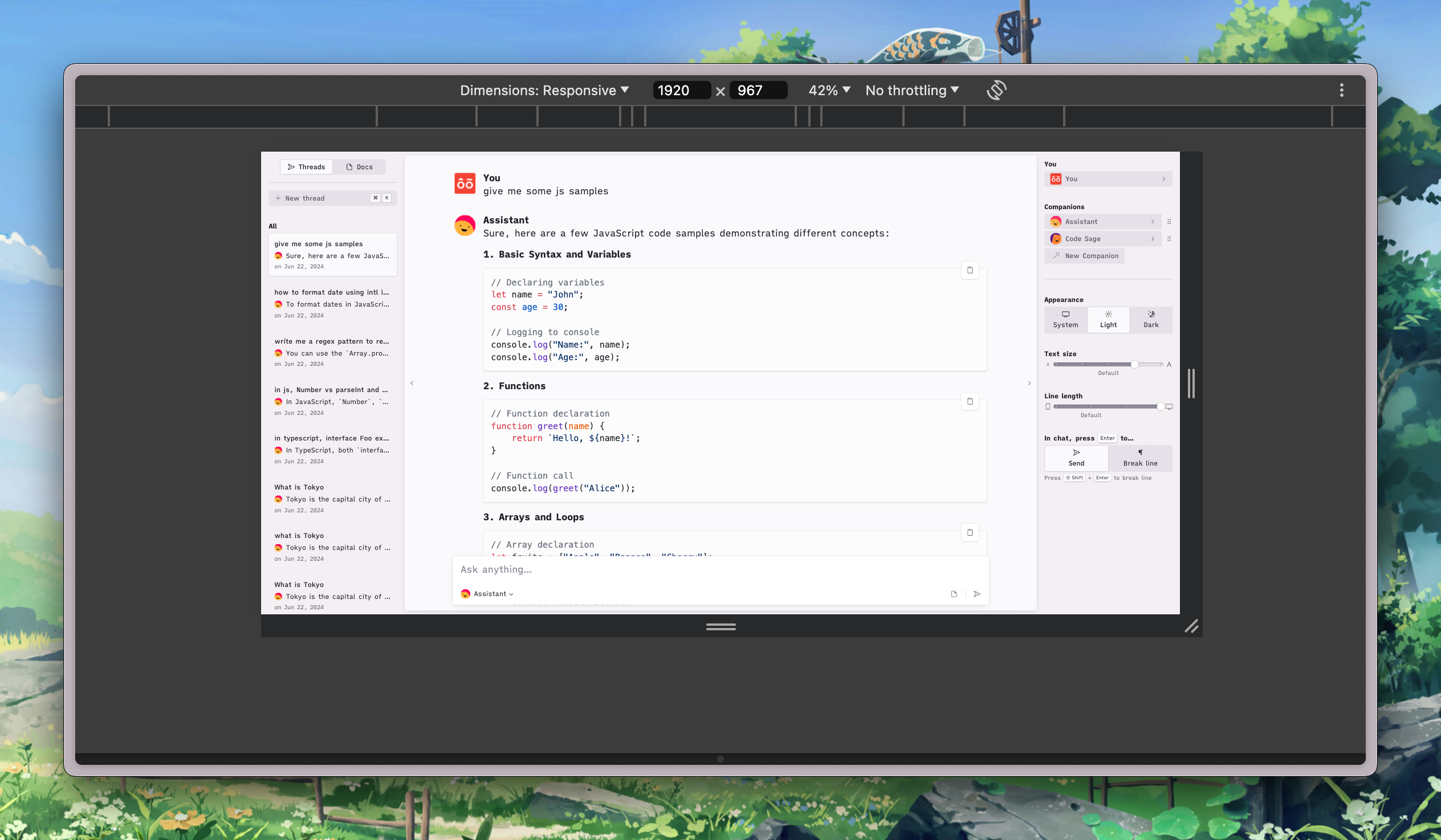Viewport: 1441px width, 840px height.
Task: Switch to the Threads tab
Action: (306, 166)
